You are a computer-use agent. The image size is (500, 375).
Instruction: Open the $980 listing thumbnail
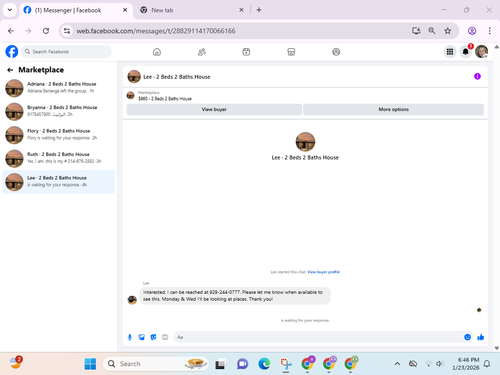click(130, 96)
